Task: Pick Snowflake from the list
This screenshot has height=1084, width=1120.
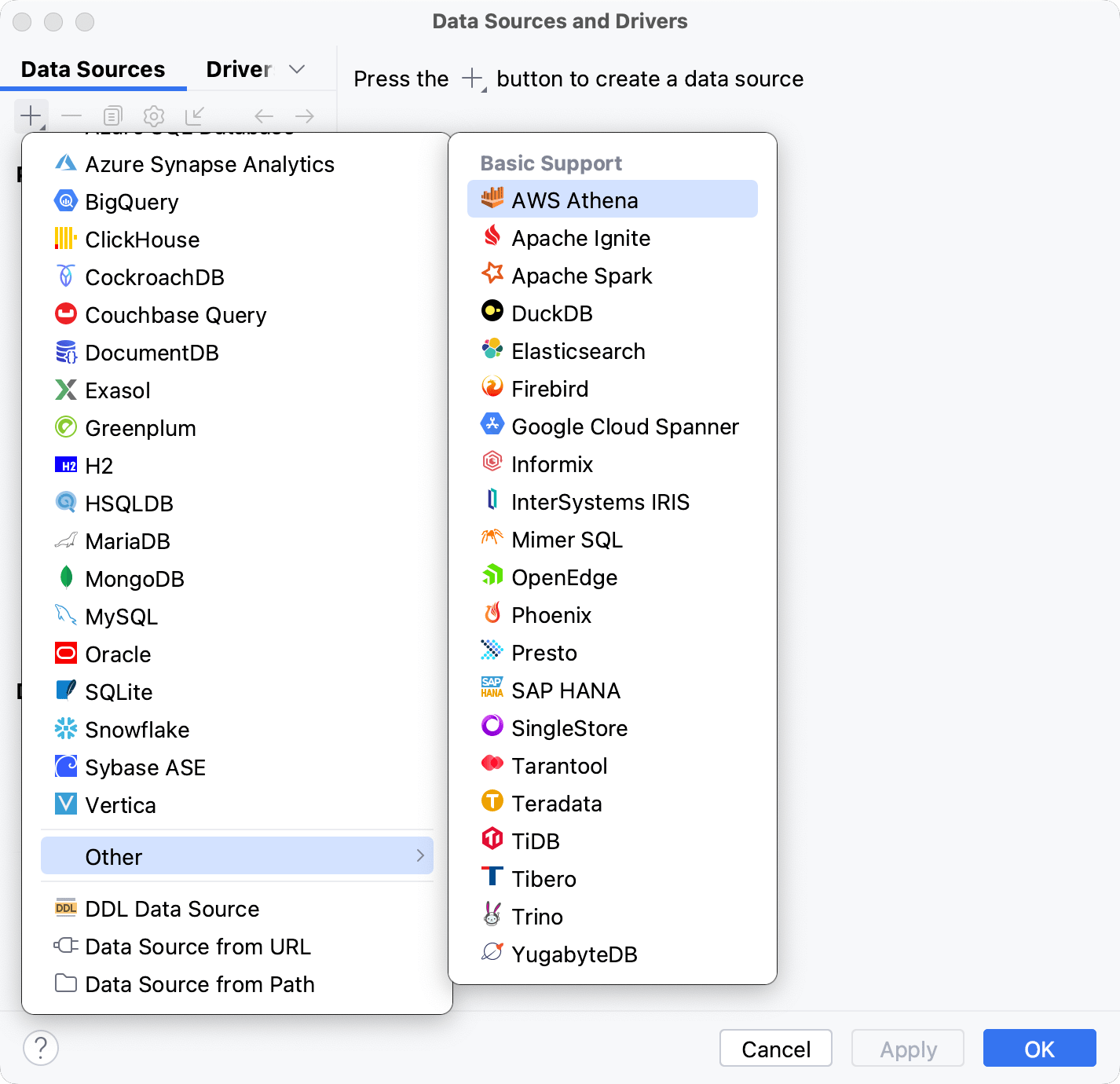Action: tap(137, 730)
